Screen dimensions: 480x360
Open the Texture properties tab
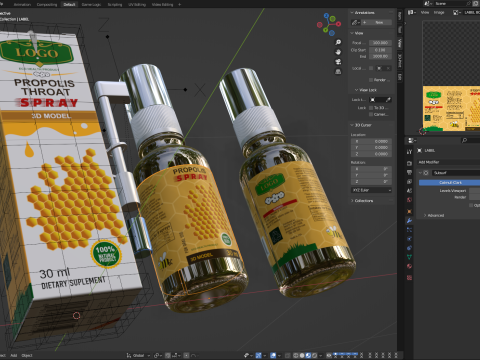[x=409, y=277]
